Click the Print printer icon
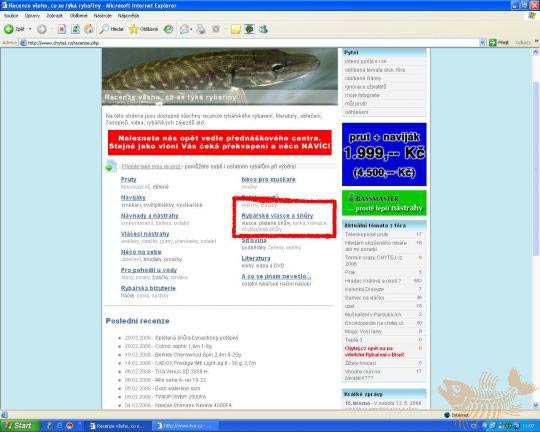 pyautogui.click(x=200, y=29)
